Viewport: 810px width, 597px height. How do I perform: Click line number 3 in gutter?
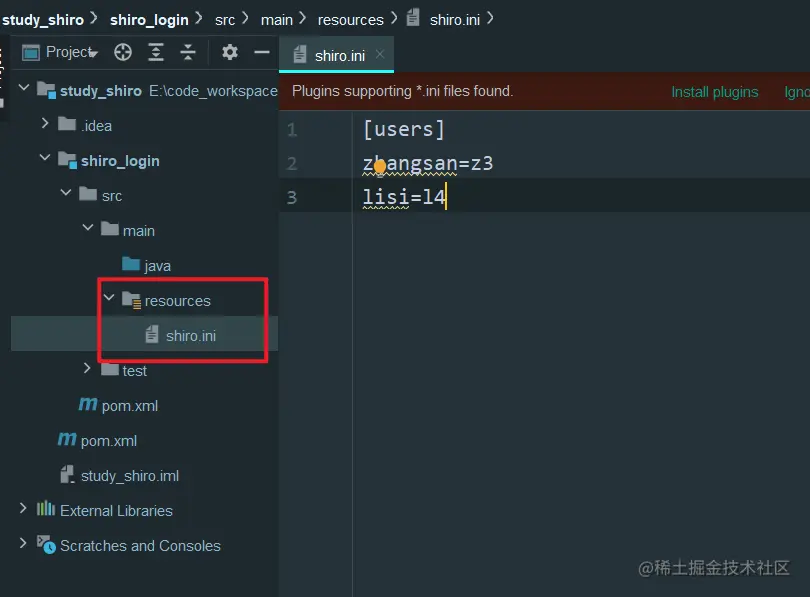(292, 197)
